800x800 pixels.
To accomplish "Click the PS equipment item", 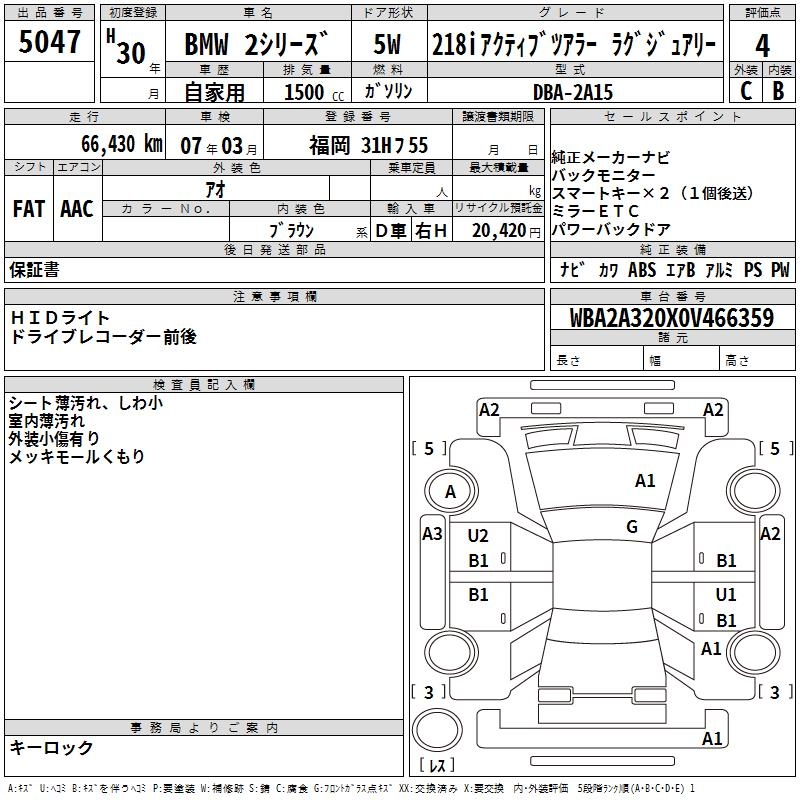I will click(x=753, y=270).
